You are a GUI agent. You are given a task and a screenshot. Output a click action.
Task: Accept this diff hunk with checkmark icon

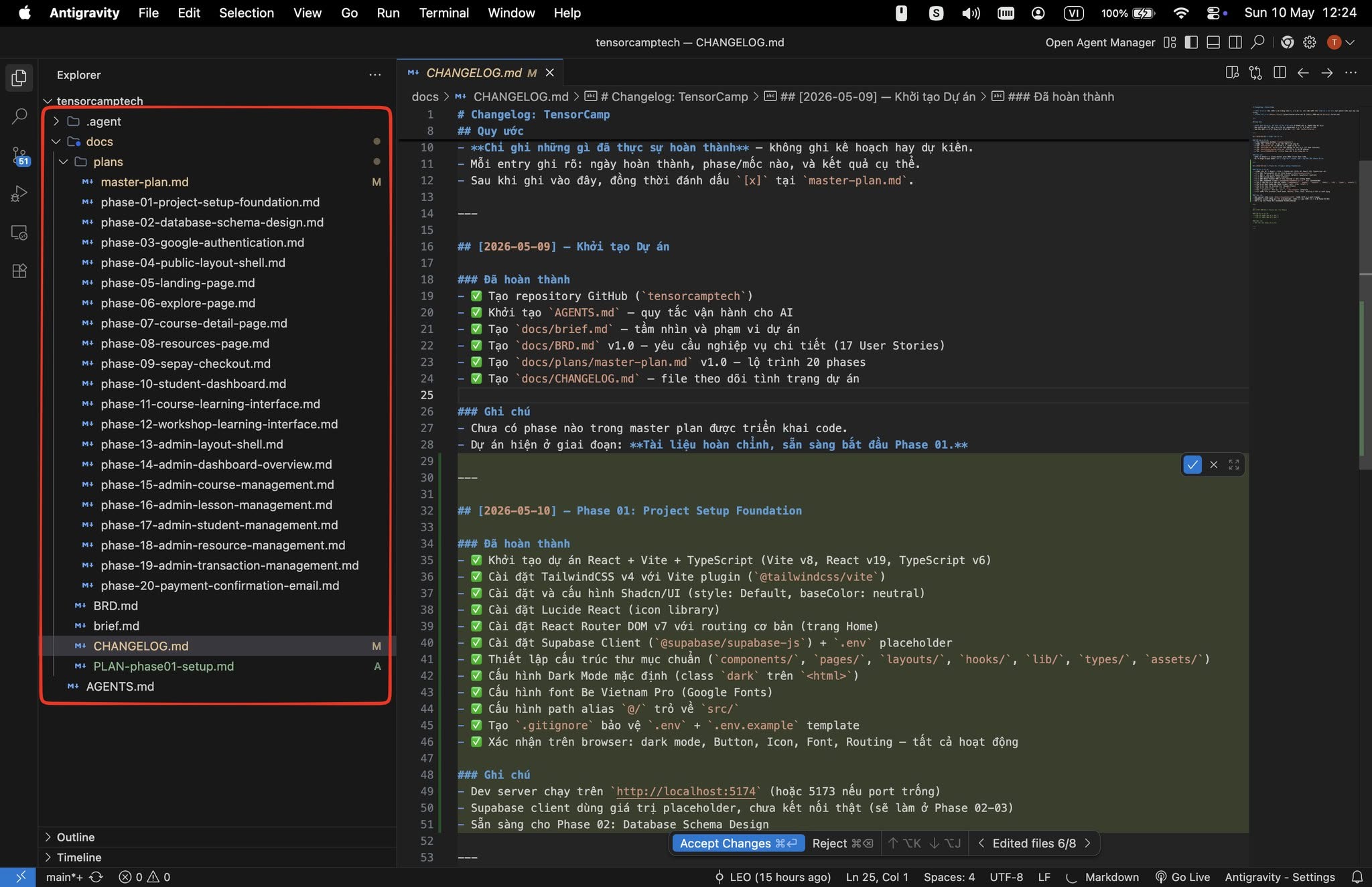[x=1192, y=464]
